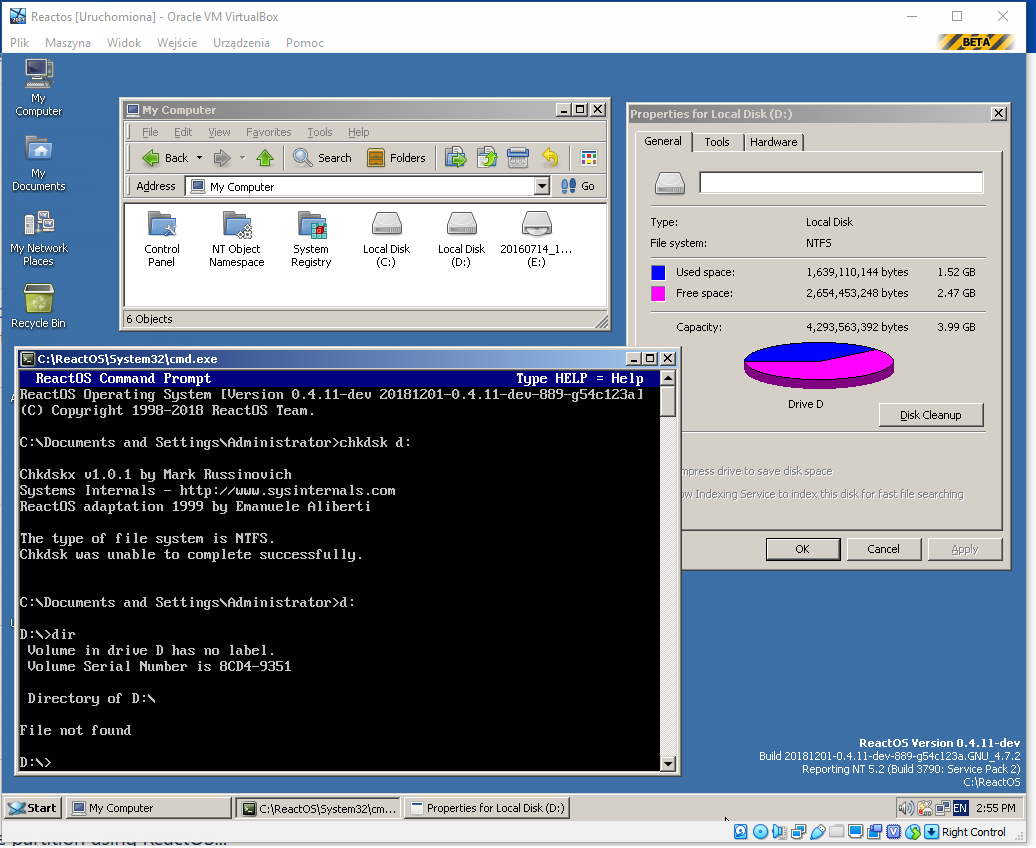
Task: Click Cancel in the Properties dialog
Action: 883,549
